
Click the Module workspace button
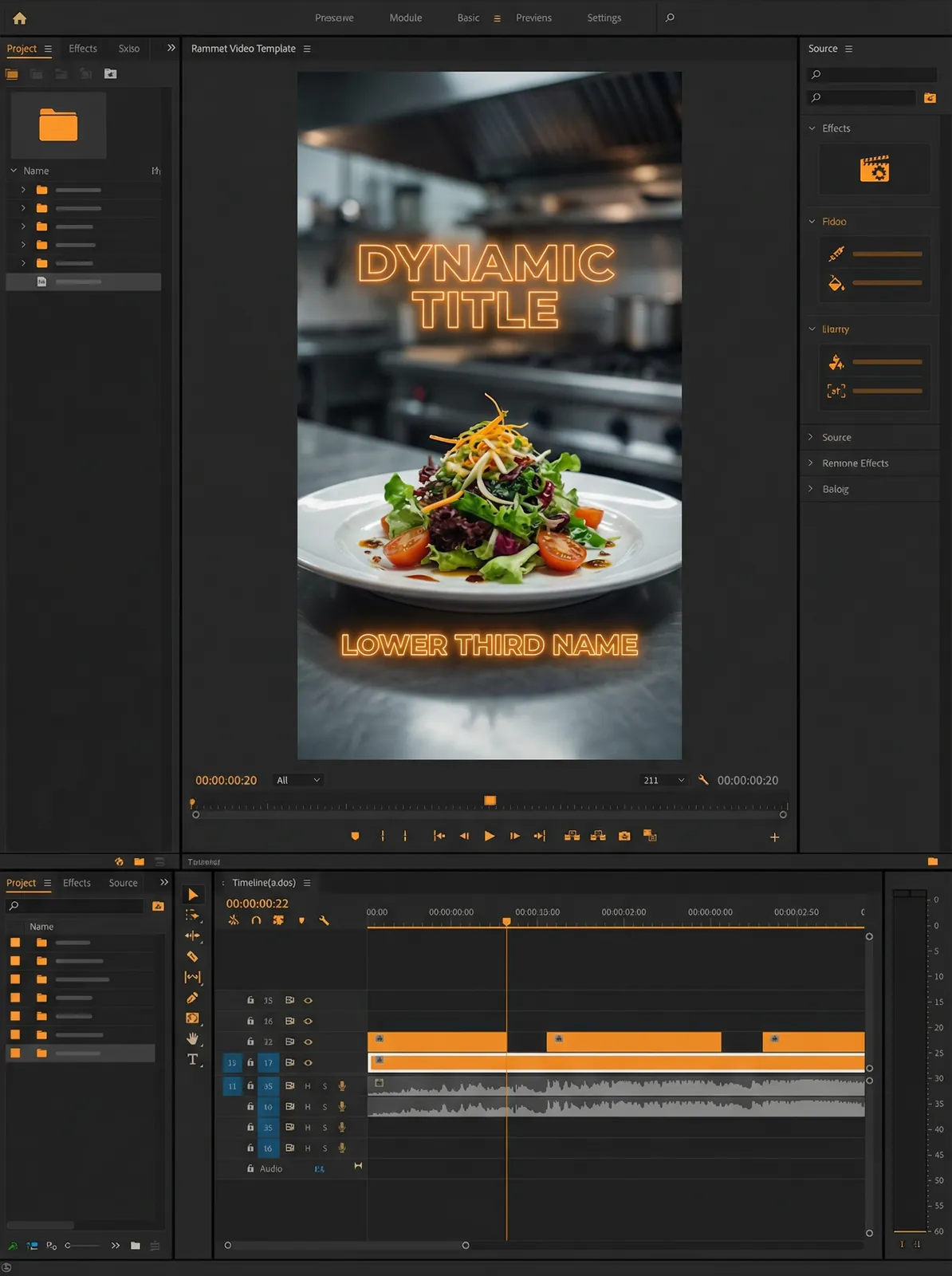pyautogui.click(x=405, y=18)
